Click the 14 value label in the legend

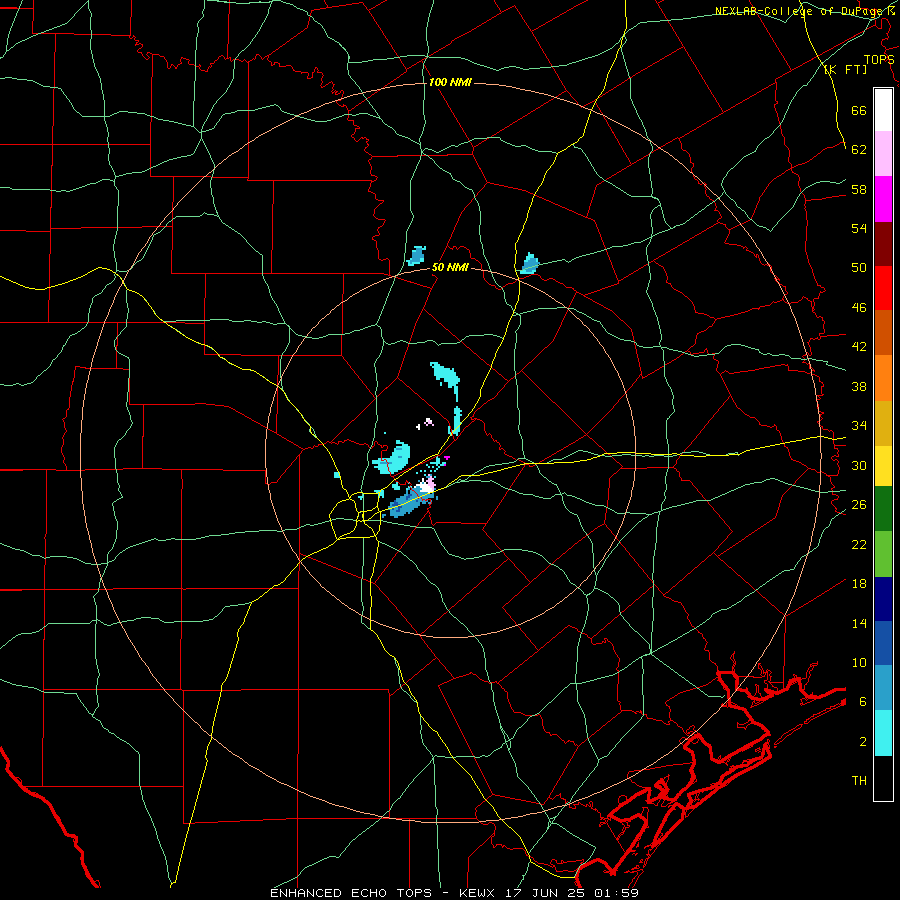coord(859,623)
